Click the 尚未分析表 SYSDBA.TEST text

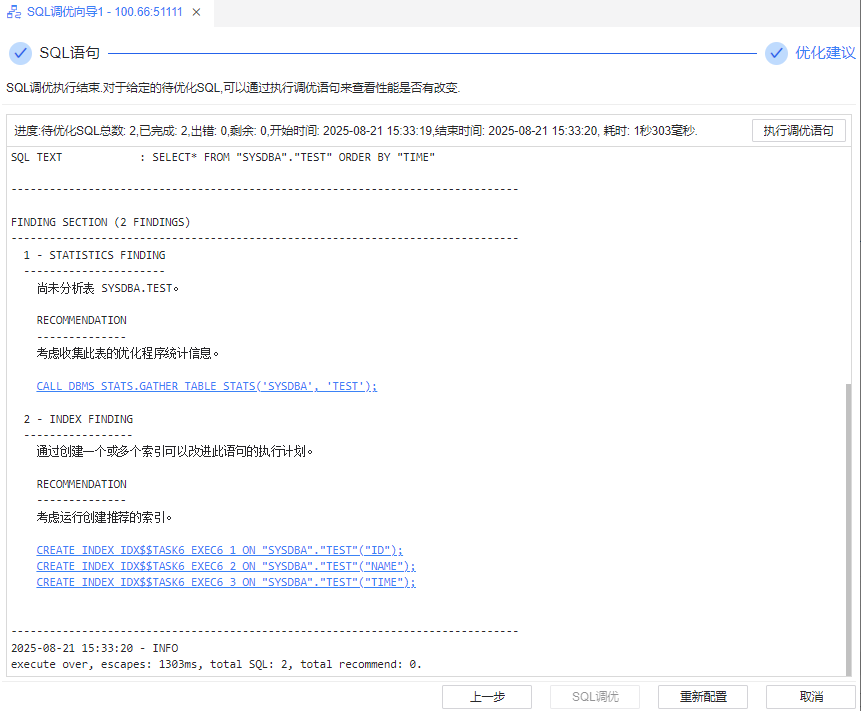108,288
